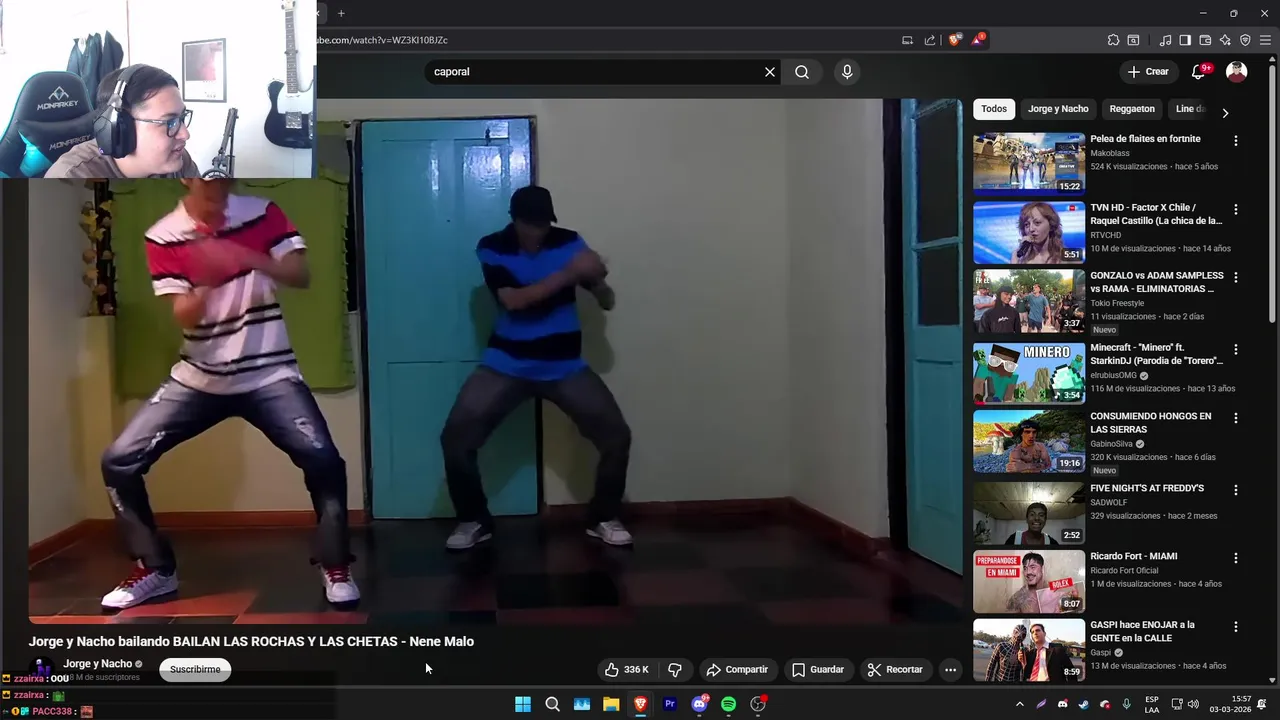Open OBS Studio from the taskbar

coord(758,704)
